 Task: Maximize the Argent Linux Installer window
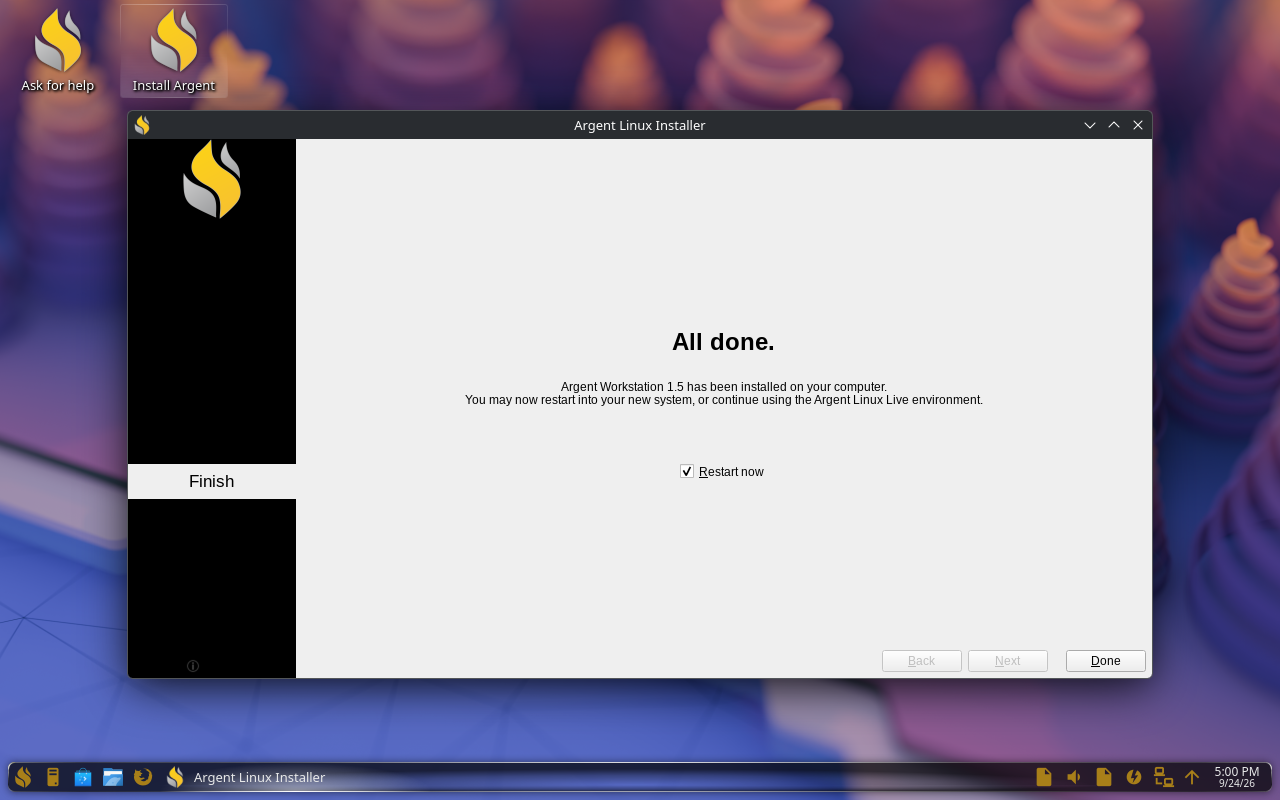1114,125
